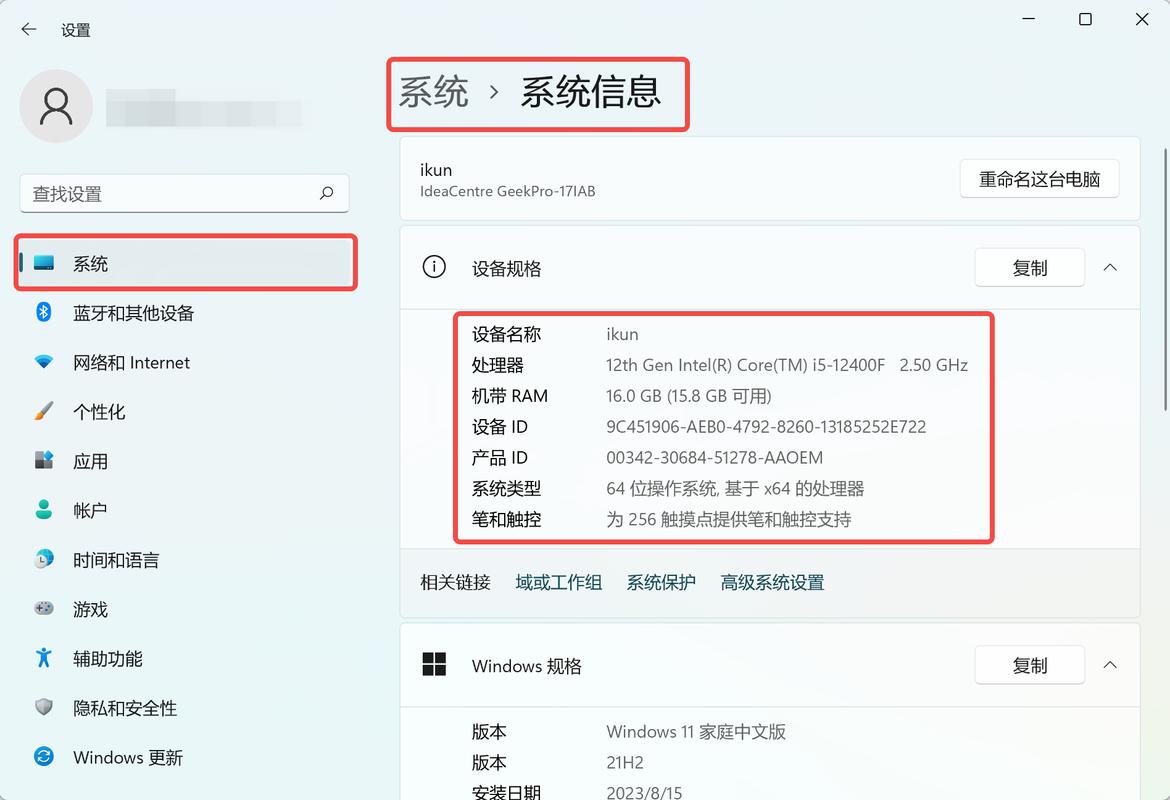Open 隐私和安全性 privacy settings
This screenshot has width=1170, height=800.
[x=125, y=707]
